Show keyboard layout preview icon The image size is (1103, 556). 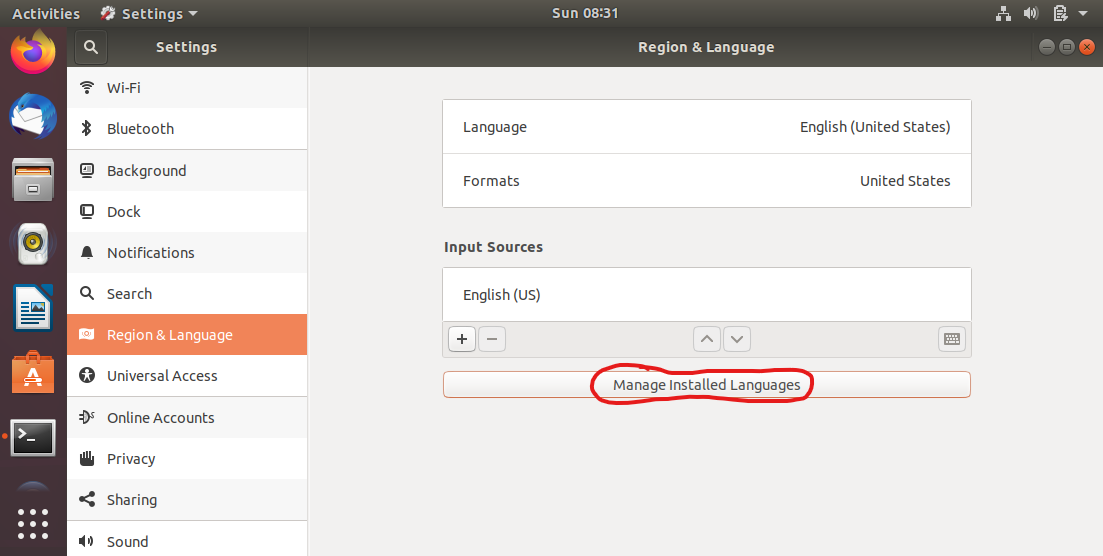click(952, 339)
